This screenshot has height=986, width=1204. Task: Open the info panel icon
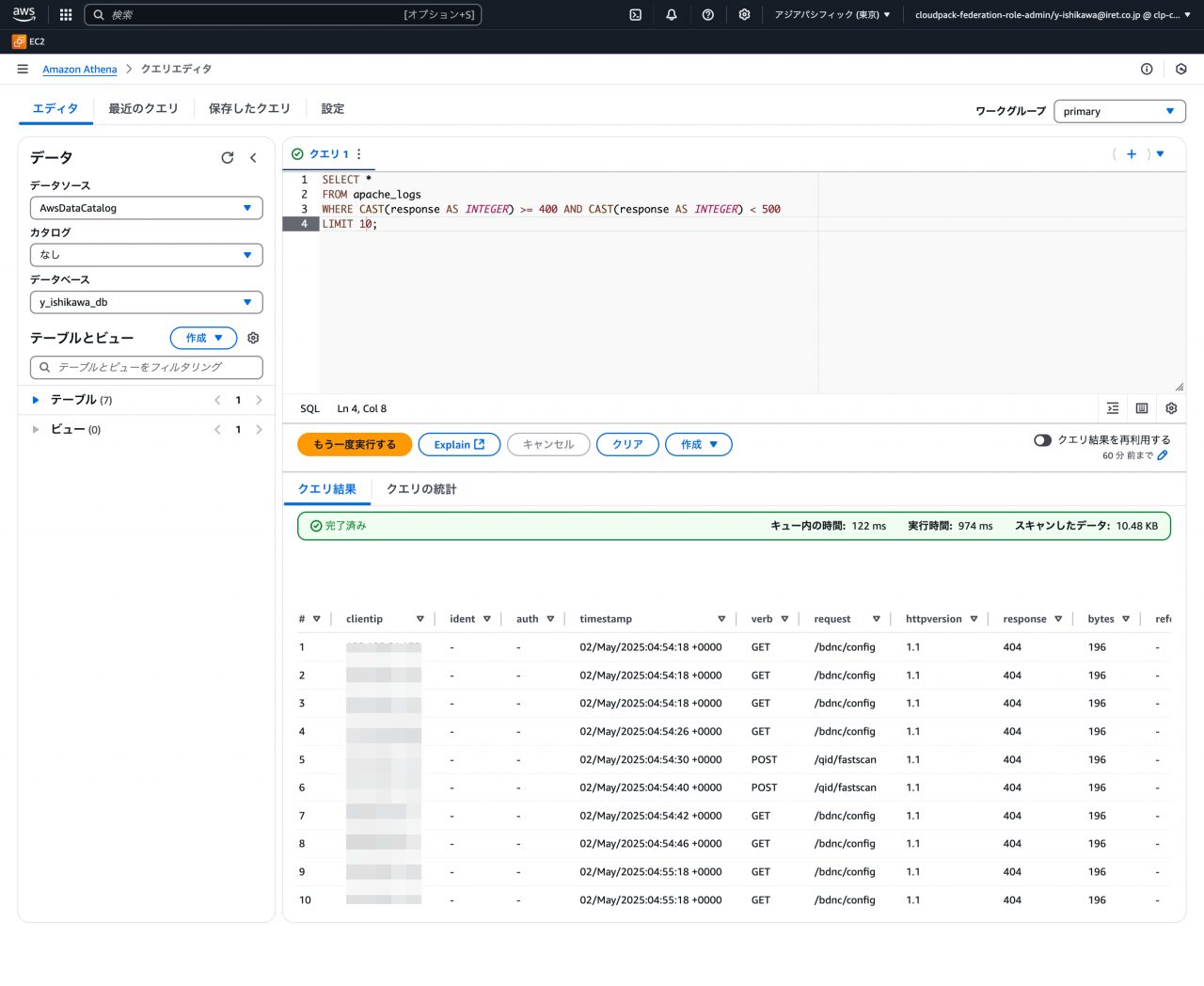click(x=1147, y=69)
